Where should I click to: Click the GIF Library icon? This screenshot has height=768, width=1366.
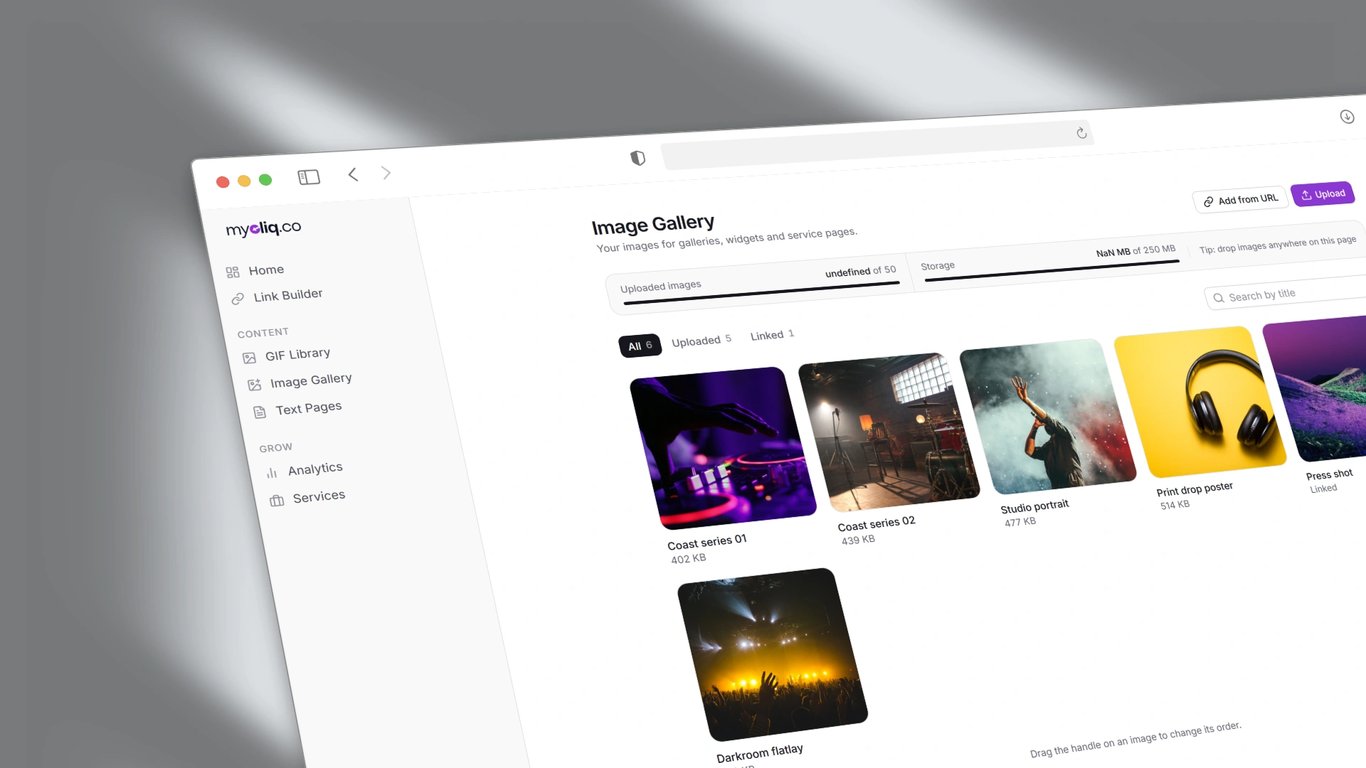249,357
